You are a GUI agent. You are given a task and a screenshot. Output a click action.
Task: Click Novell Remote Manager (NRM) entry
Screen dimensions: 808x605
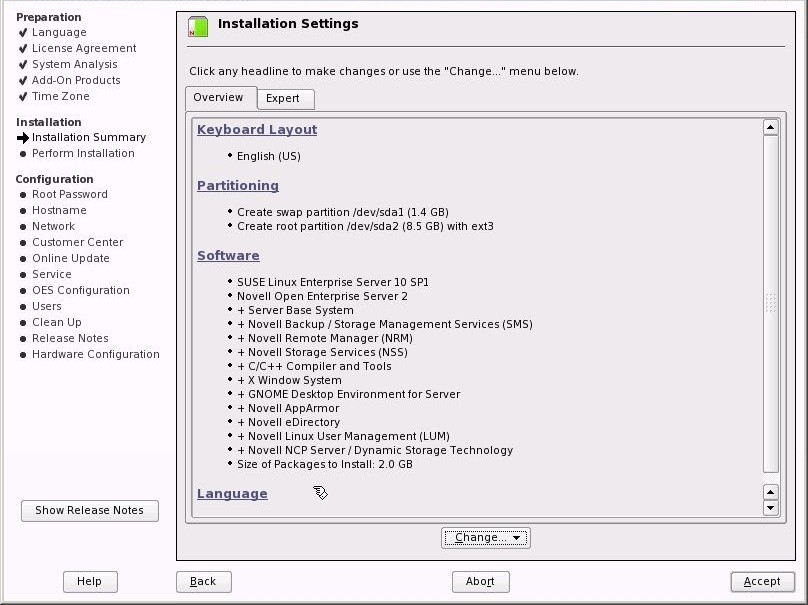[325, 338]
